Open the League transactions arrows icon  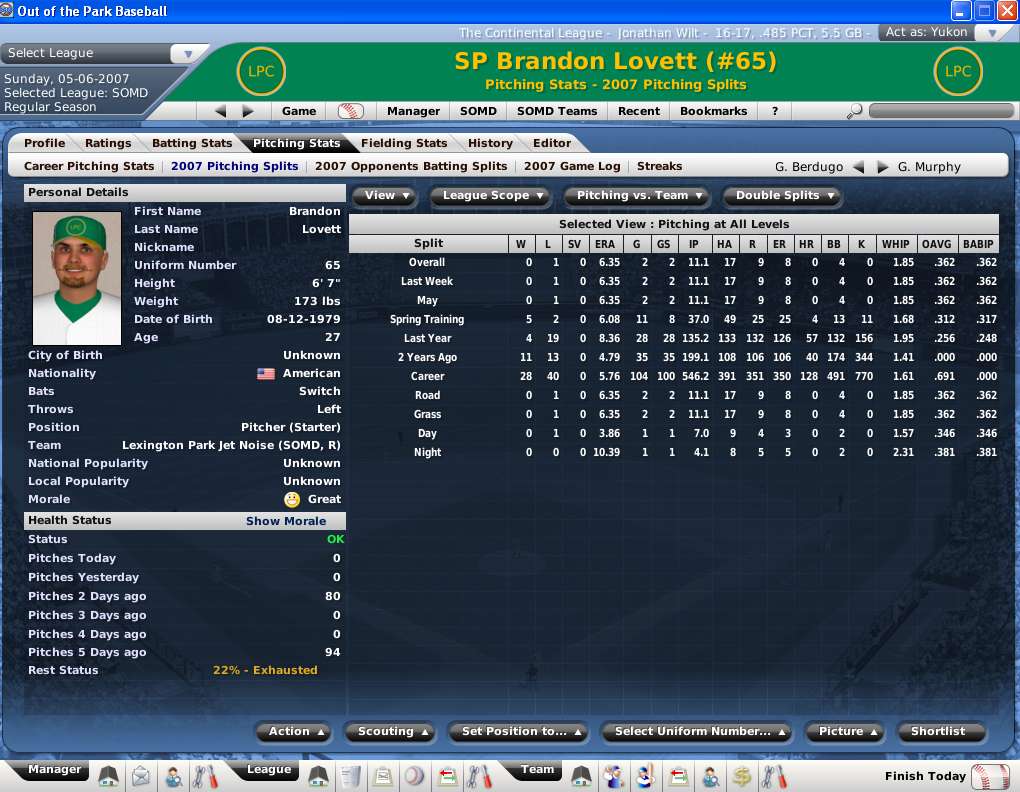coord(448,776)
